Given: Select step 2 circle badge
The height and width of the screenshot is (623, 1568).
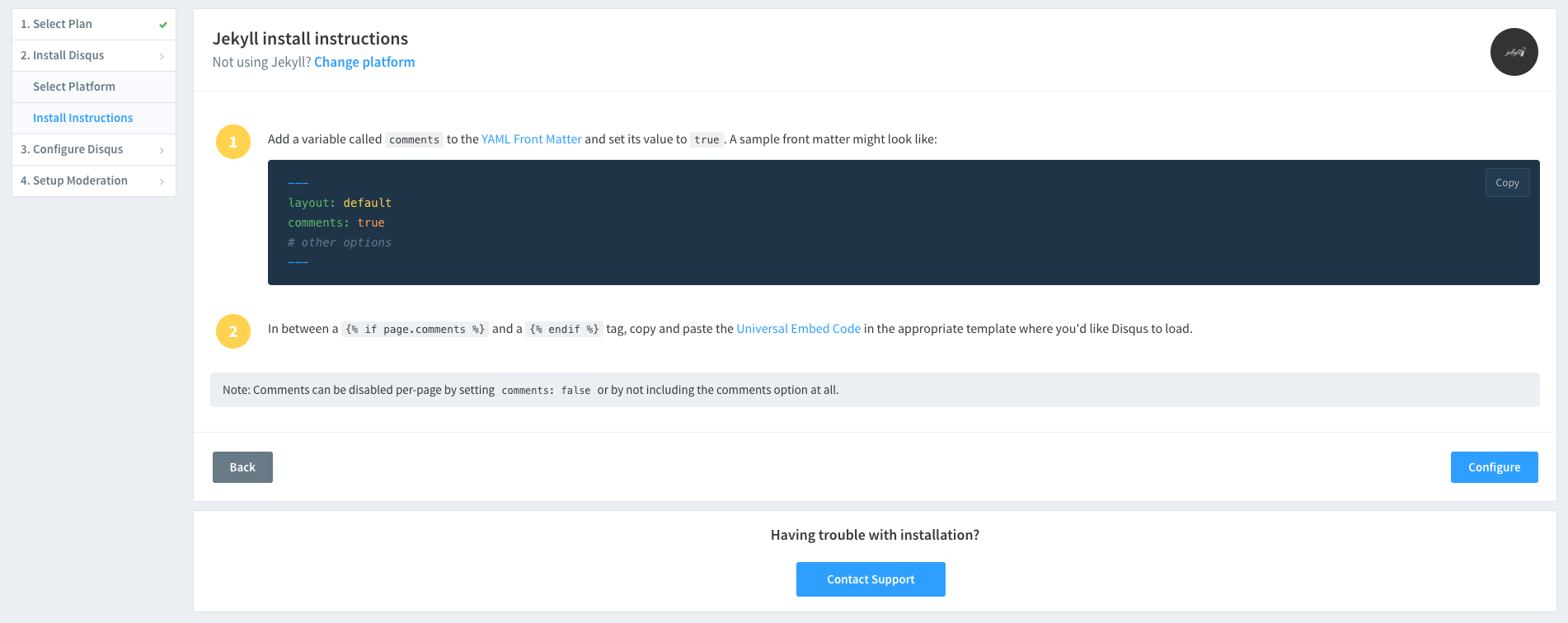Looking at the screenshot, I should [x=232, y=330].
